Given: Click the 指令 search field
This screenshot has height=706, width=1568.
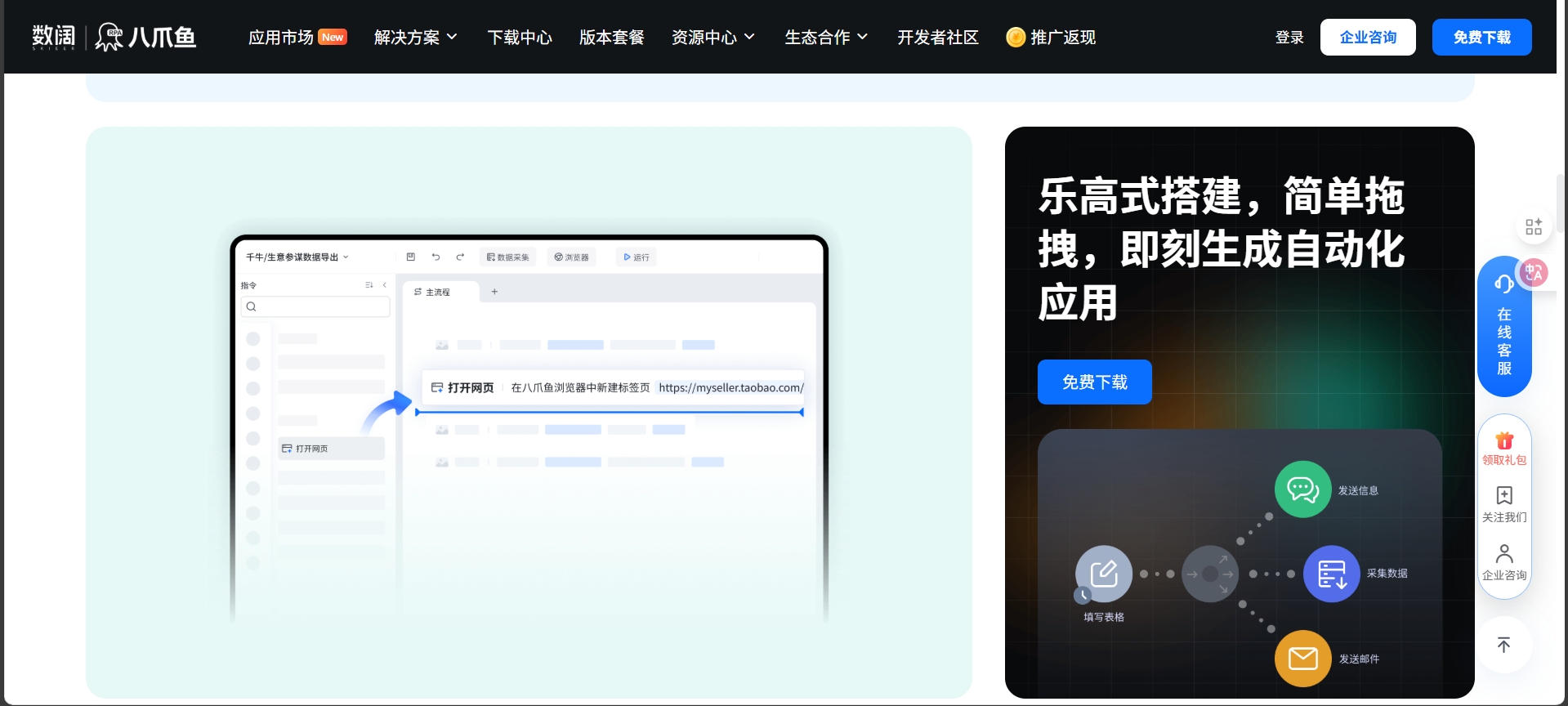Looking at the screenshot, I should click(x=315, y=306).
